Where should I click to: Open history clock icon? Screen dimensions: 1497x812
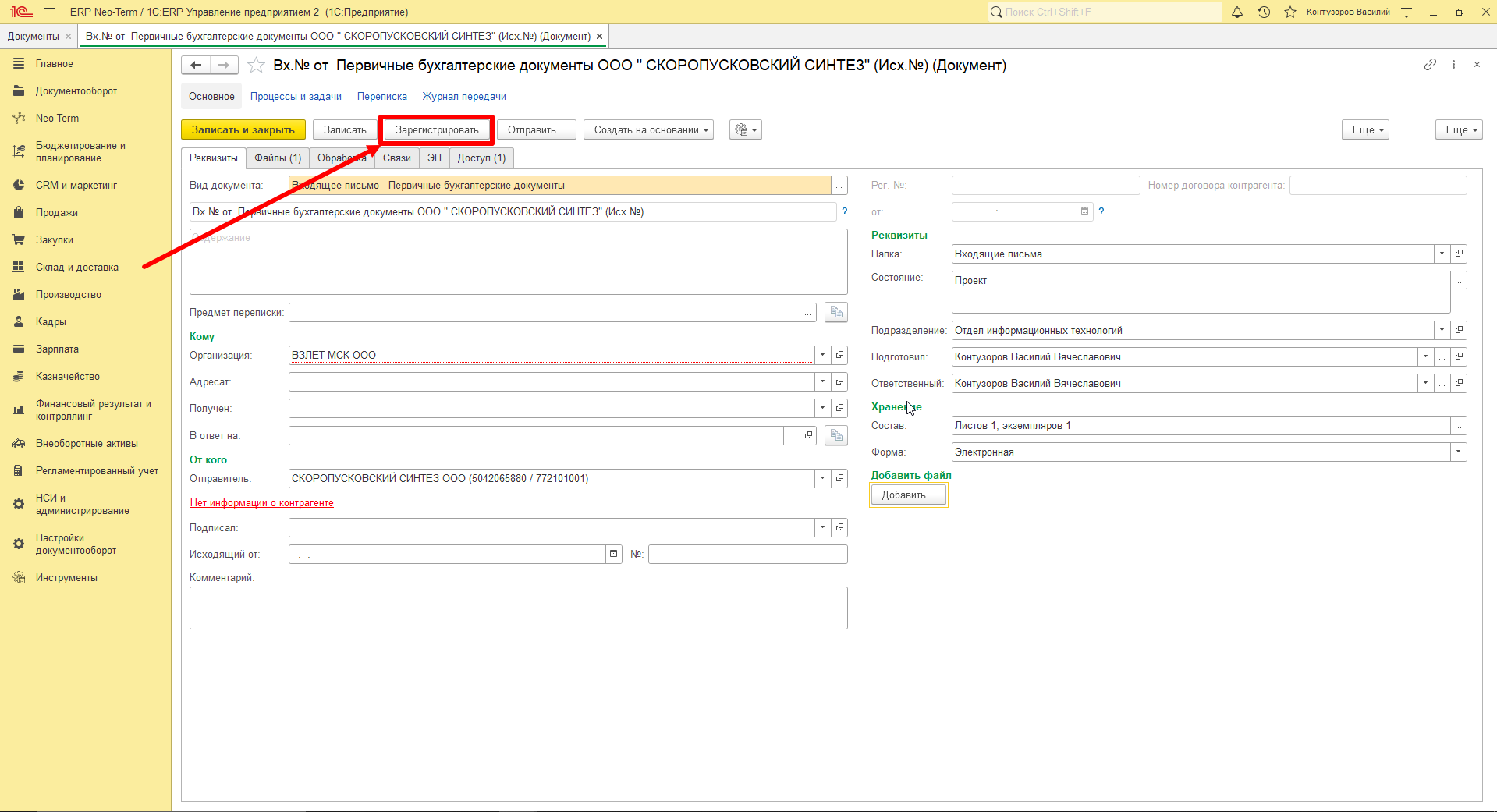pyautogui.click(x=1264, y=12)
